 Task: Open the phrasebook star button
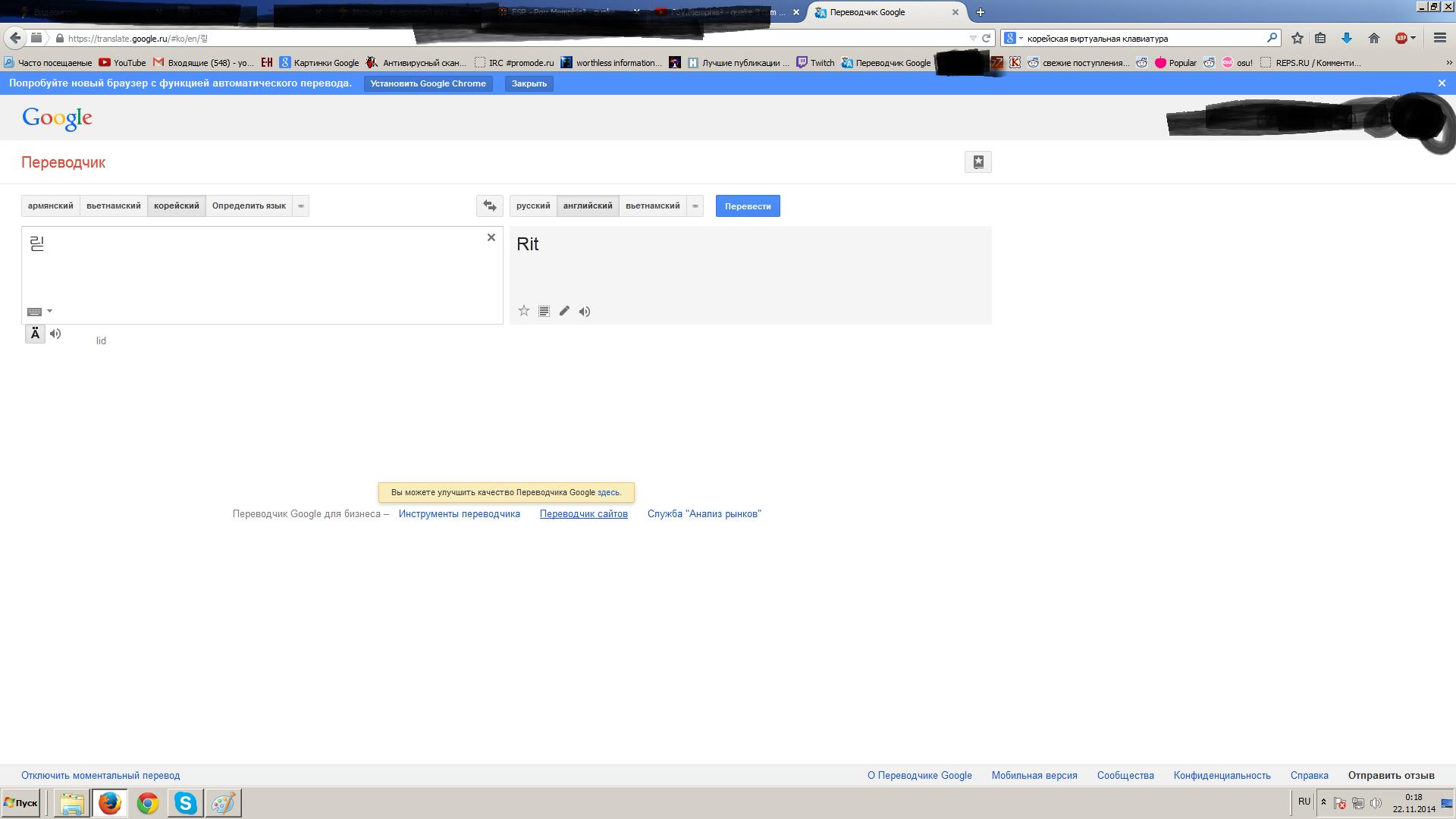(978, 162)
